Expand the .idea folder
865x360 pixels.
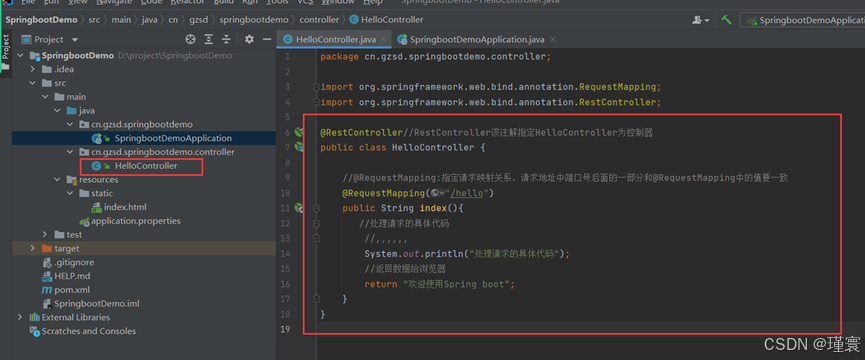(x=33, y=69)
